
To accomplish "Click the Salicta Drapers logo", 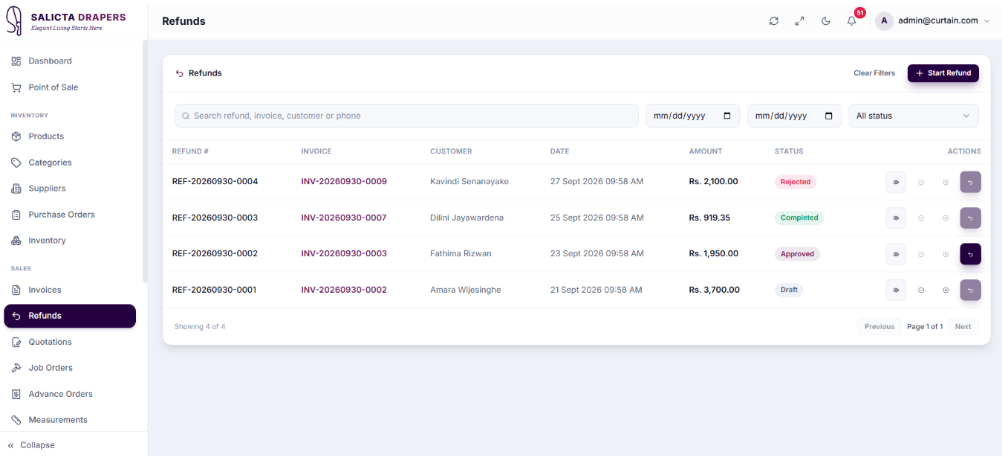I will click(67, 20).
